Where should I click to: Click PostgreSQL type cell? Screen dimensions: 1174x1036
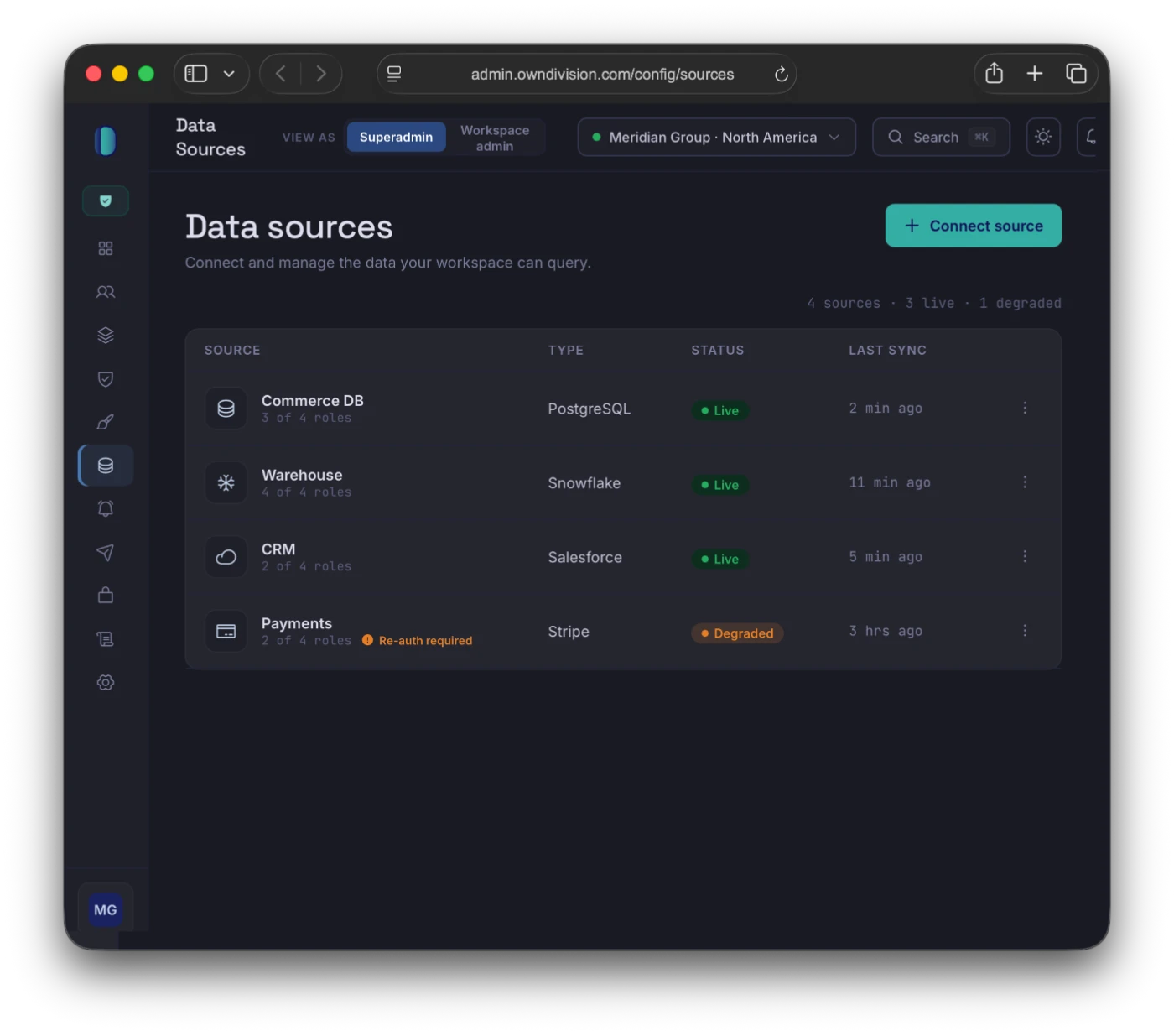(590, 409)
